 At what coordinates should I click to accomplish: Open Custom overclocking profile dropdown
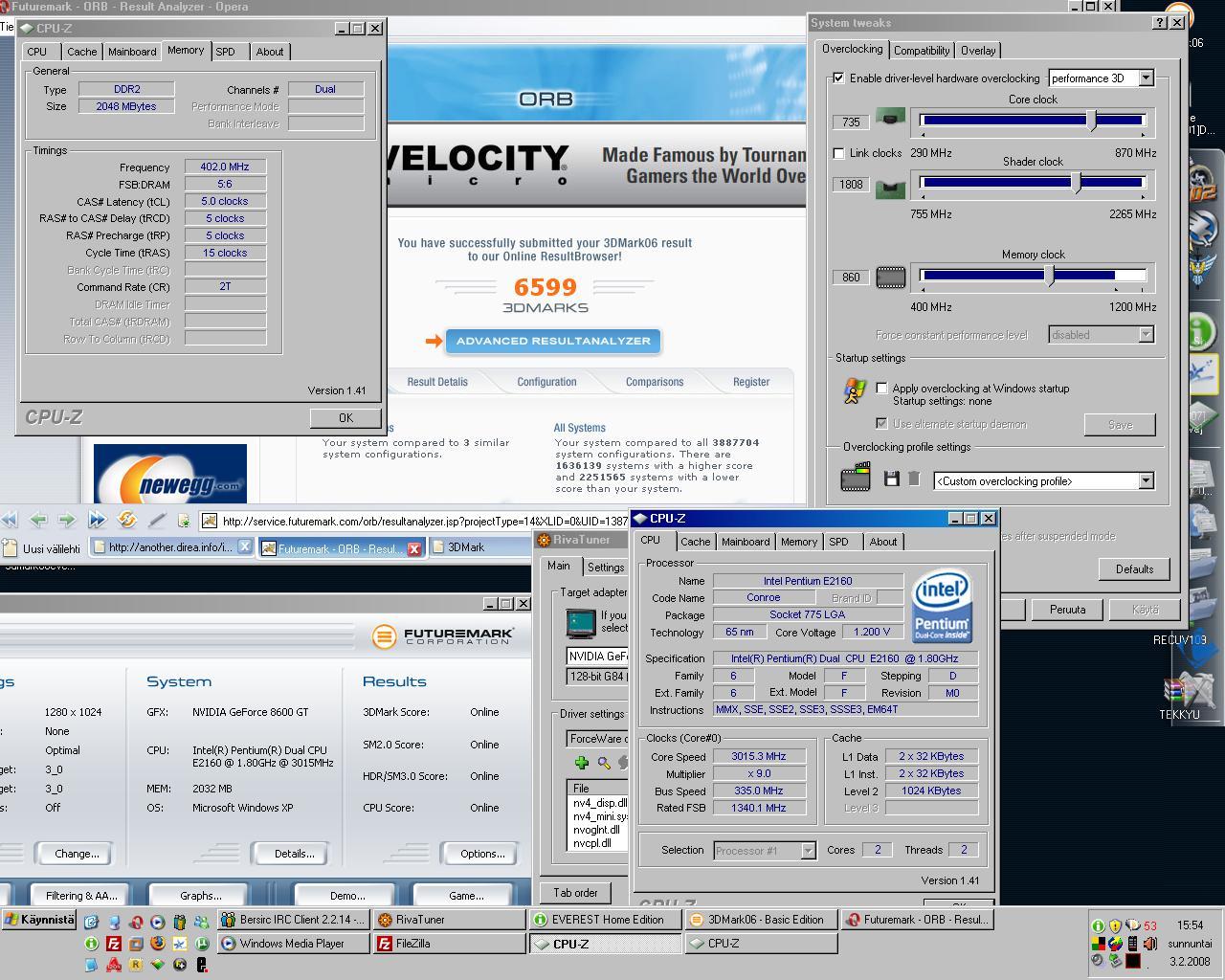1146,480
